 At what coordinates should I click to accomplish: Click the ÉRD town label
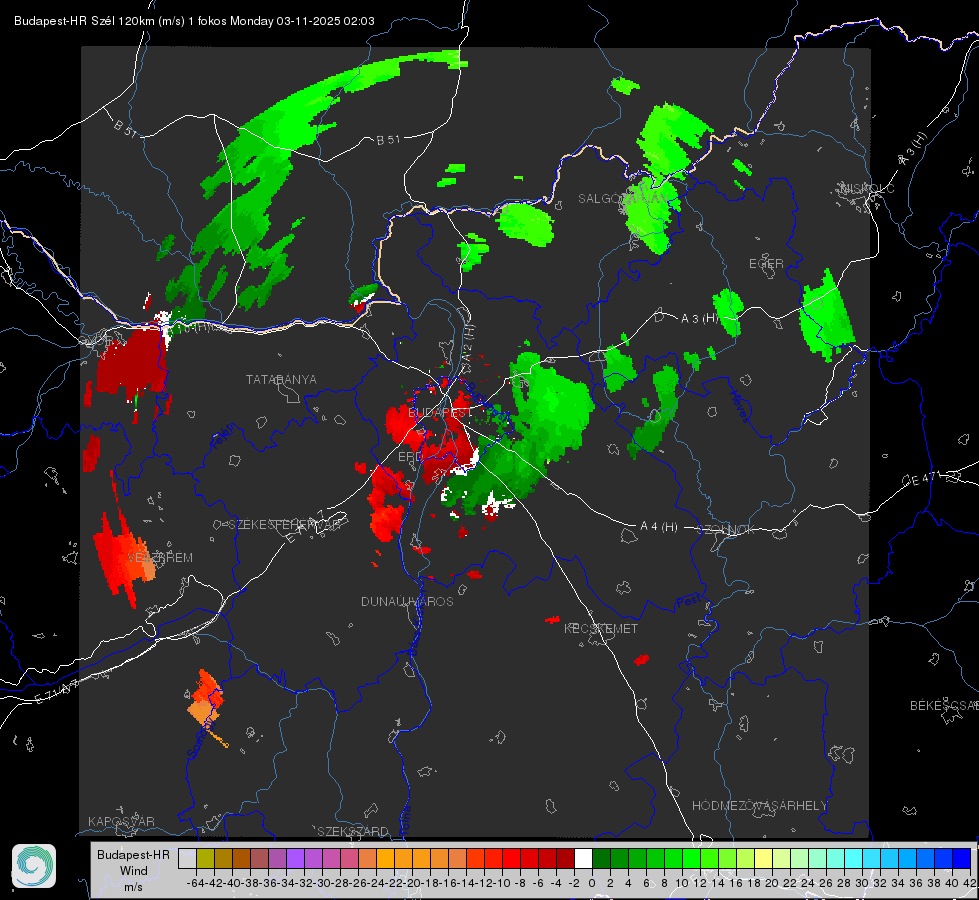[410, 457]
